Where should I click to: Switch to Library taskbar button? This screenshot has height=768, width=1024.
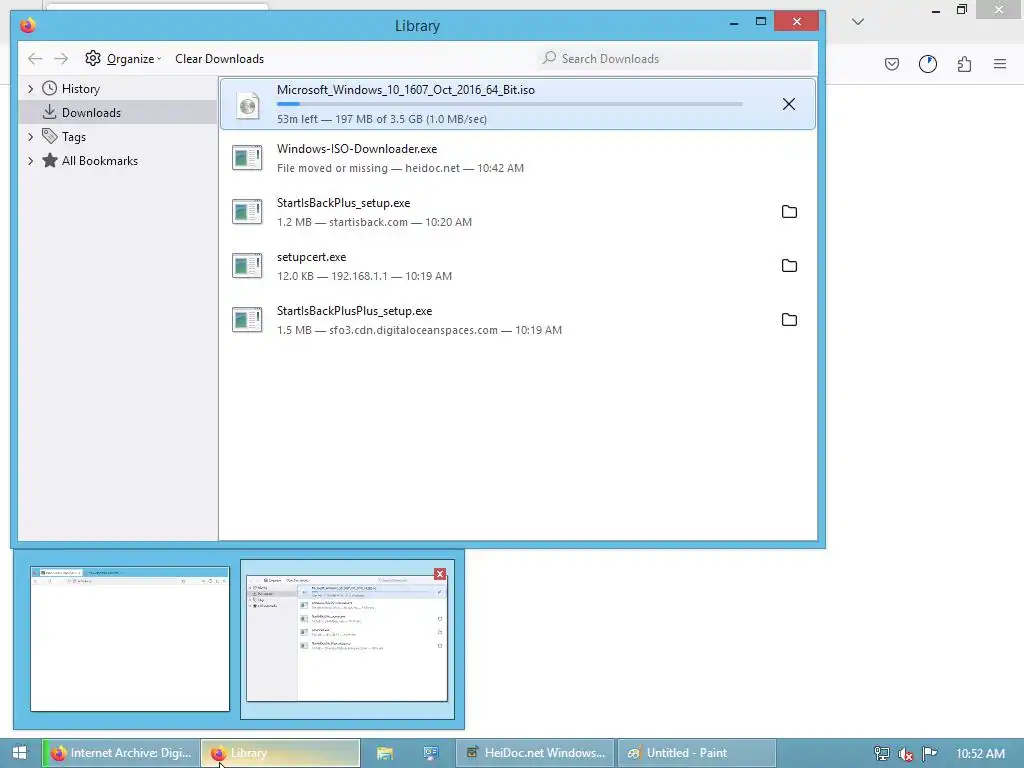280,753
